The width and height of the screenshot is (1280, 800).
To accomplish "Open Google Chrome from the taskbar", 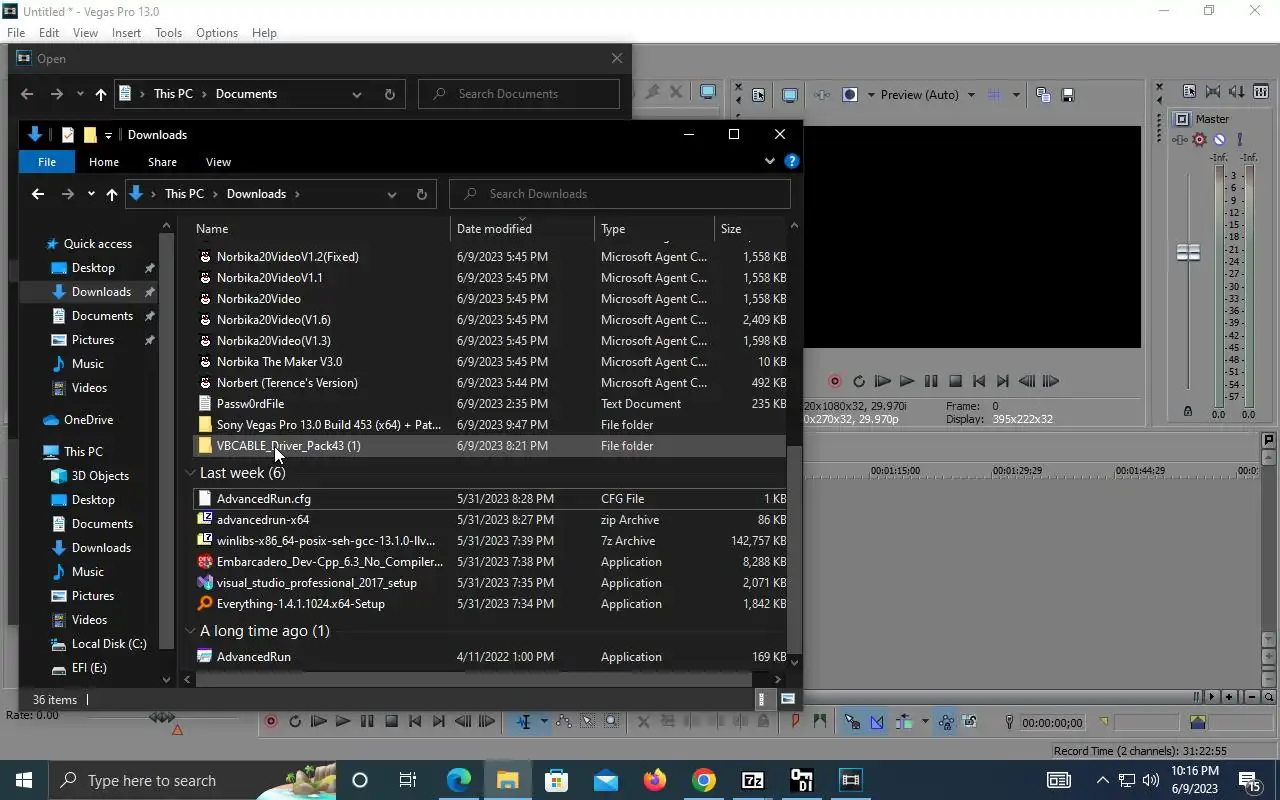I will pyautogui.click(x=704, y=780).
